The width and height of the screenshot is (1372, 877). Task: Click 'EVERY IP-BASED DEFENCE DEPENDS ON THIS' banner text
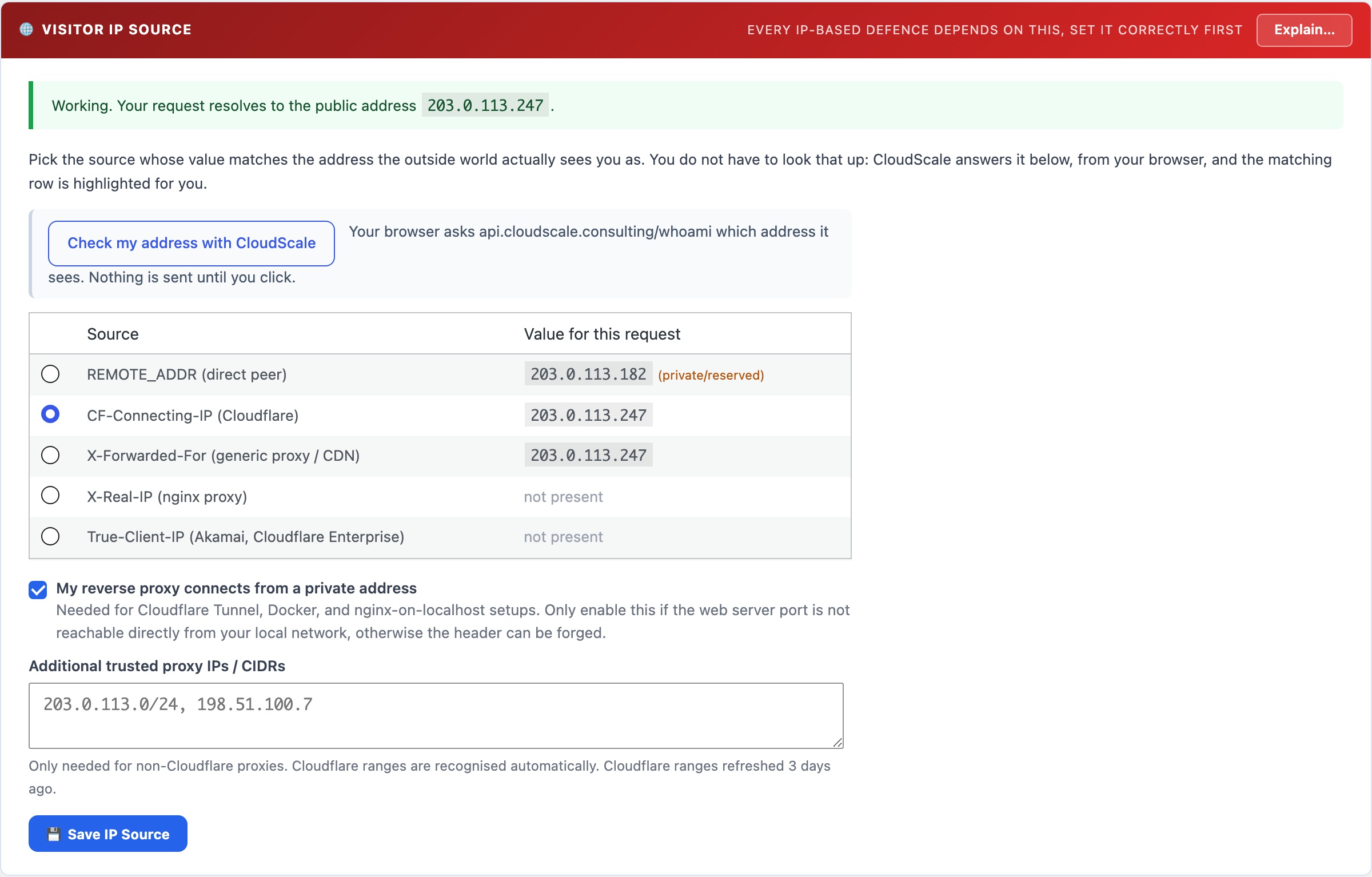995,30
